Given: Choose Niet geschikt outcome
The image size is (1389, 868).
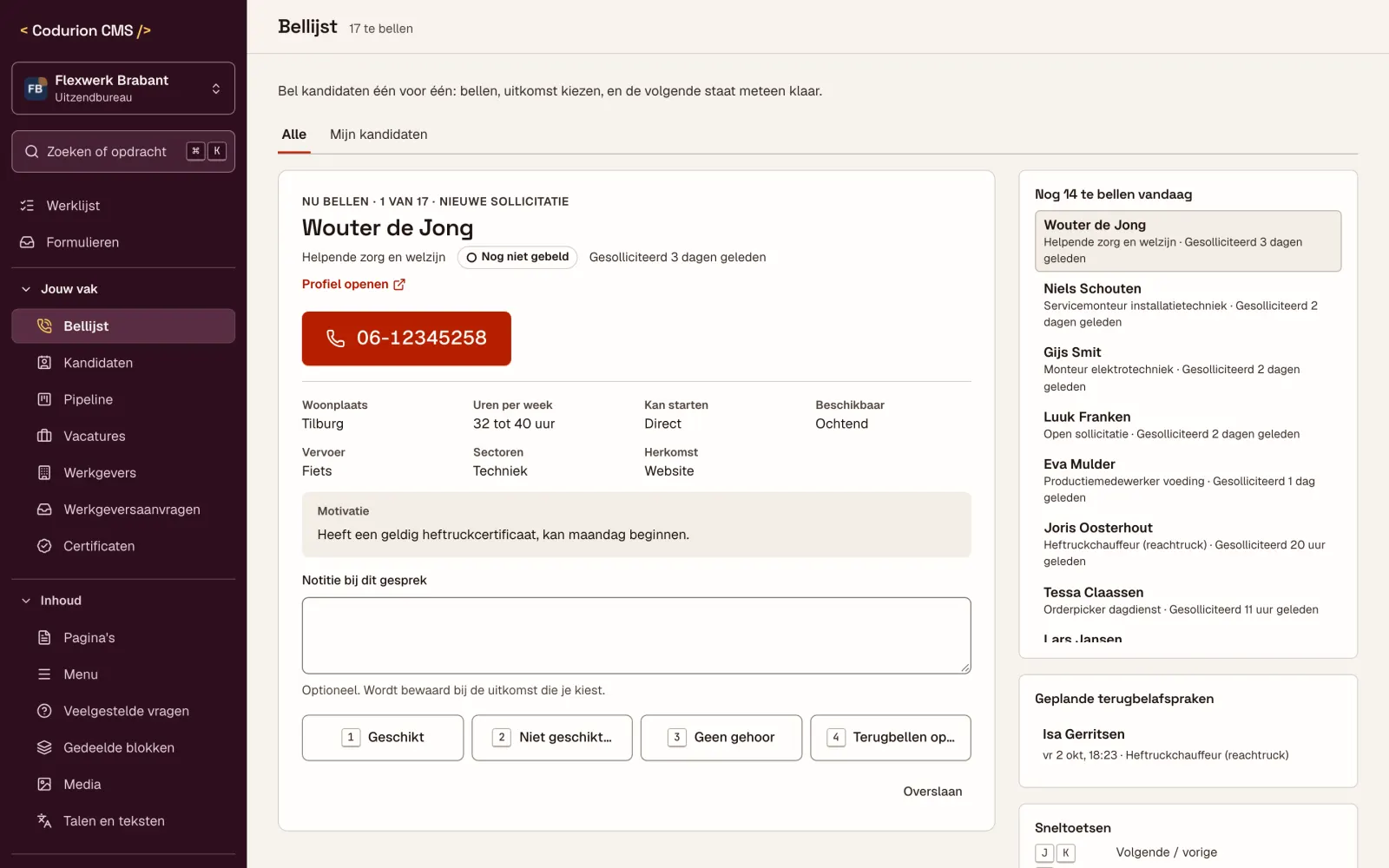Looking at the screenshot, I should tap(552, 738).
